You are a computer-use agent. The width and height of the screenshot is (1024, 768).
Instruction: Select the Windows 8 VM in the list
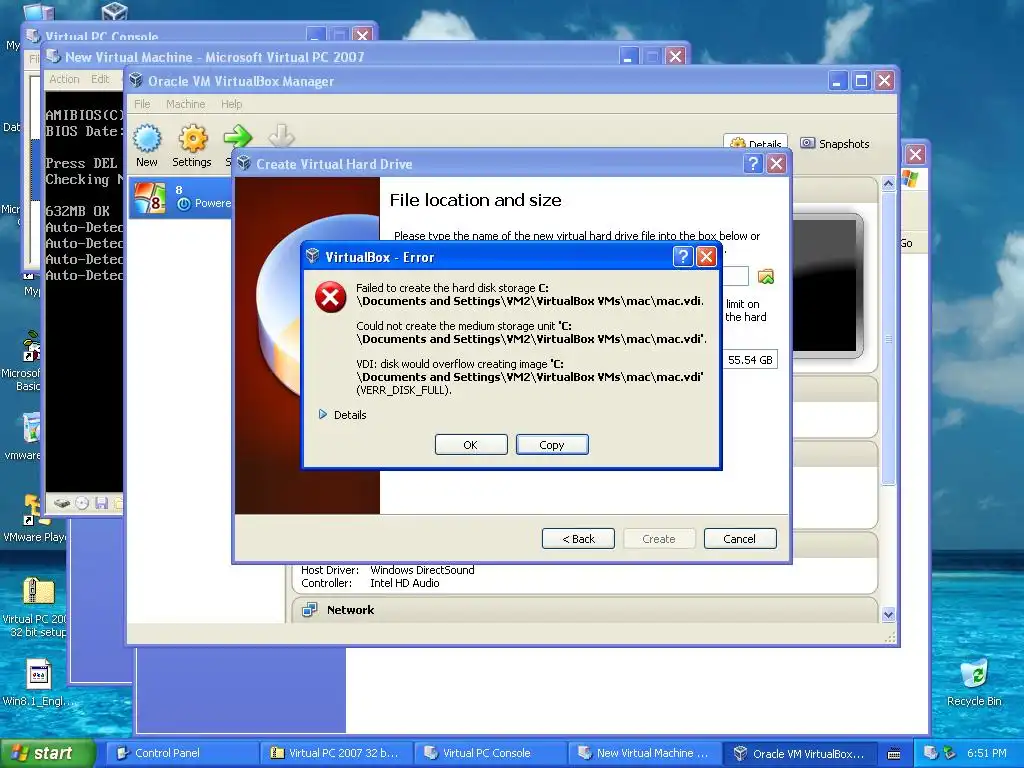(x=181, y=197)
